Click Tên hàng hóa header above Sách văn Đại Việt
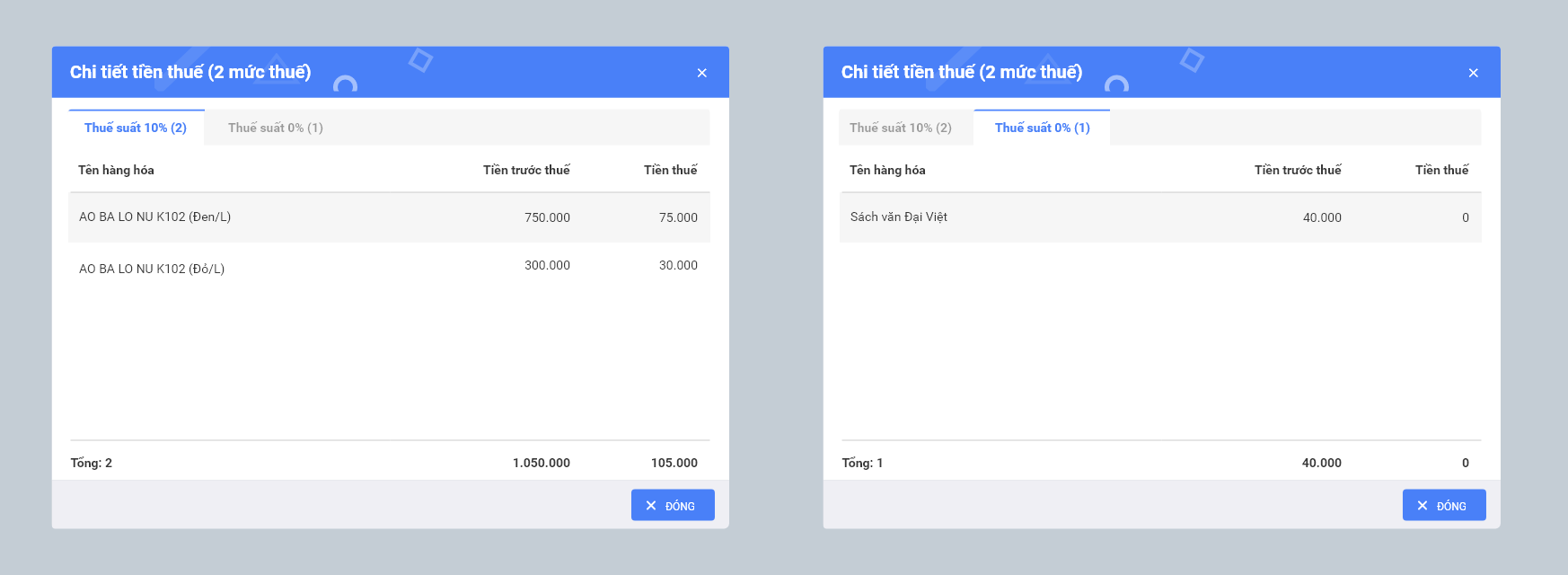The height and width of the screenshot is (575, 1568). tap(887, 170)
